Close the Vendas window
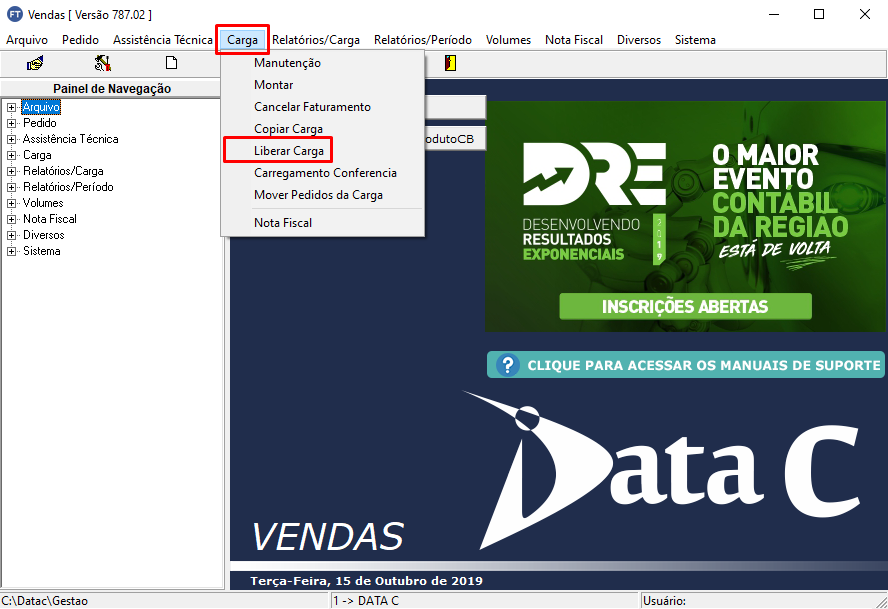 [865, 14]
